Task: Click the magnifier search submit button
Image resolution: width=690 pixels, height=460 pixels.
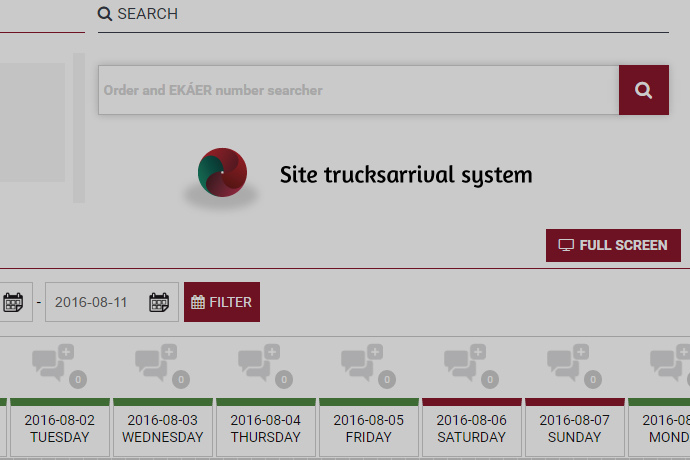Action: [x=643, y=90]
